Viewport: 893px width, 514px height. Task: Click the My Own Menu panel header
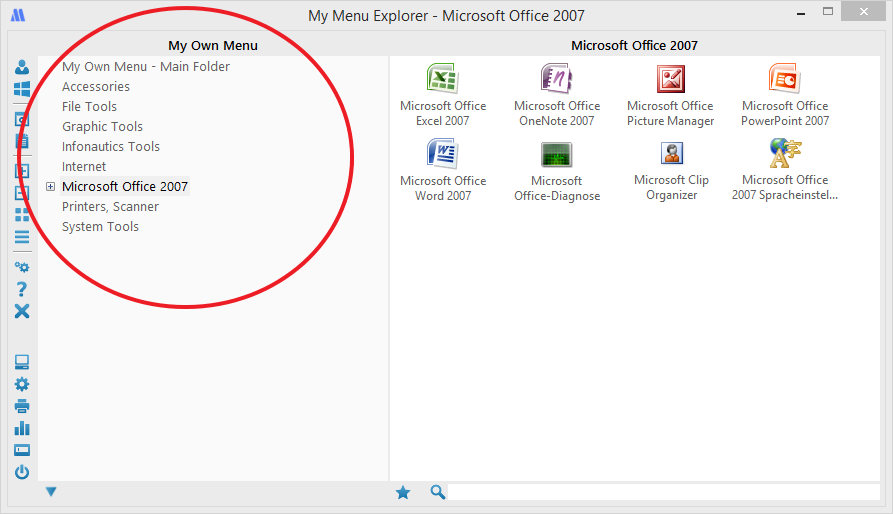pyautogui.click(x=213, y=46)
